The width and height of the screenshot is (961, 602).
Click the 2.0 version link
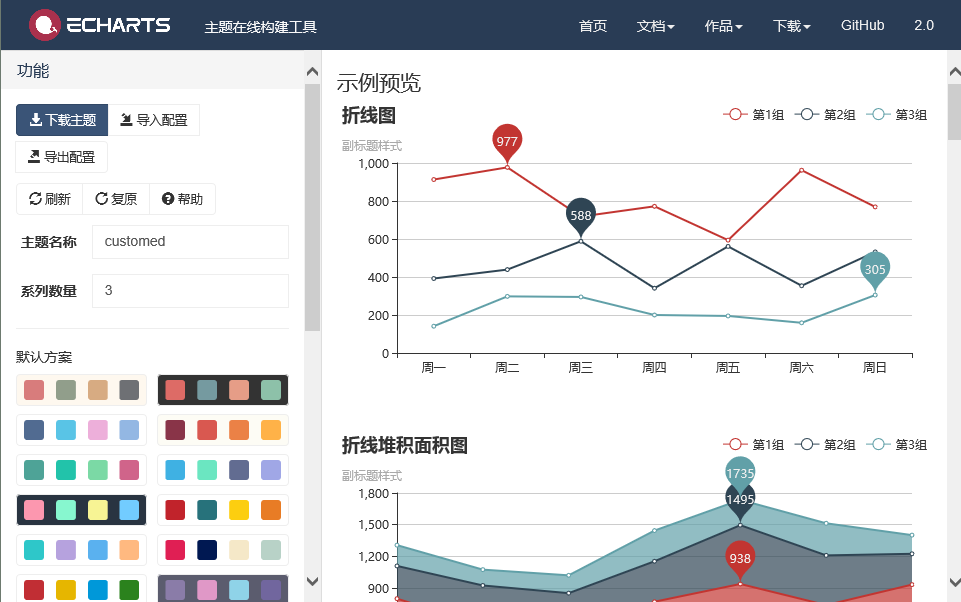[924, 25]
